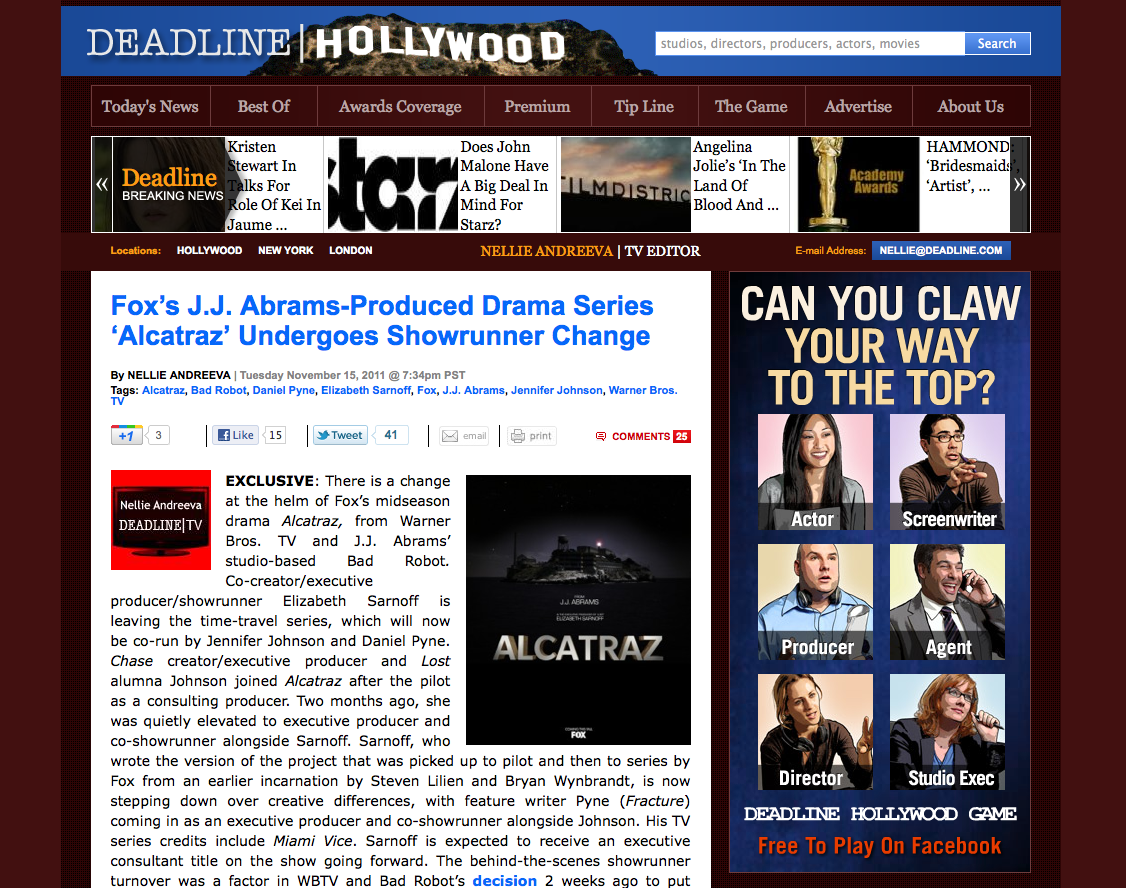1126x888 pixels.
Task: Open Today's News navigation item
Action: click(150, 106)
